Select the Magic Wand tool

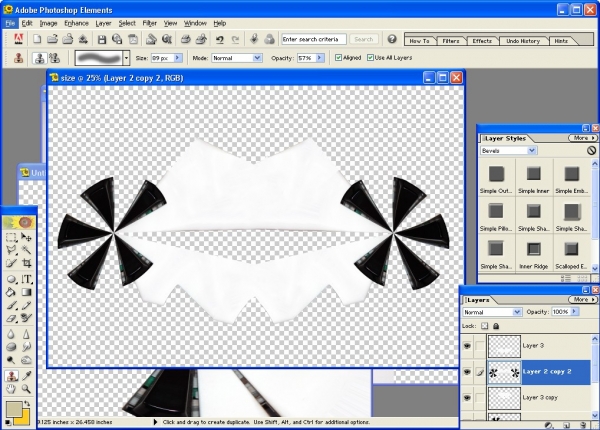pos(26,250)
